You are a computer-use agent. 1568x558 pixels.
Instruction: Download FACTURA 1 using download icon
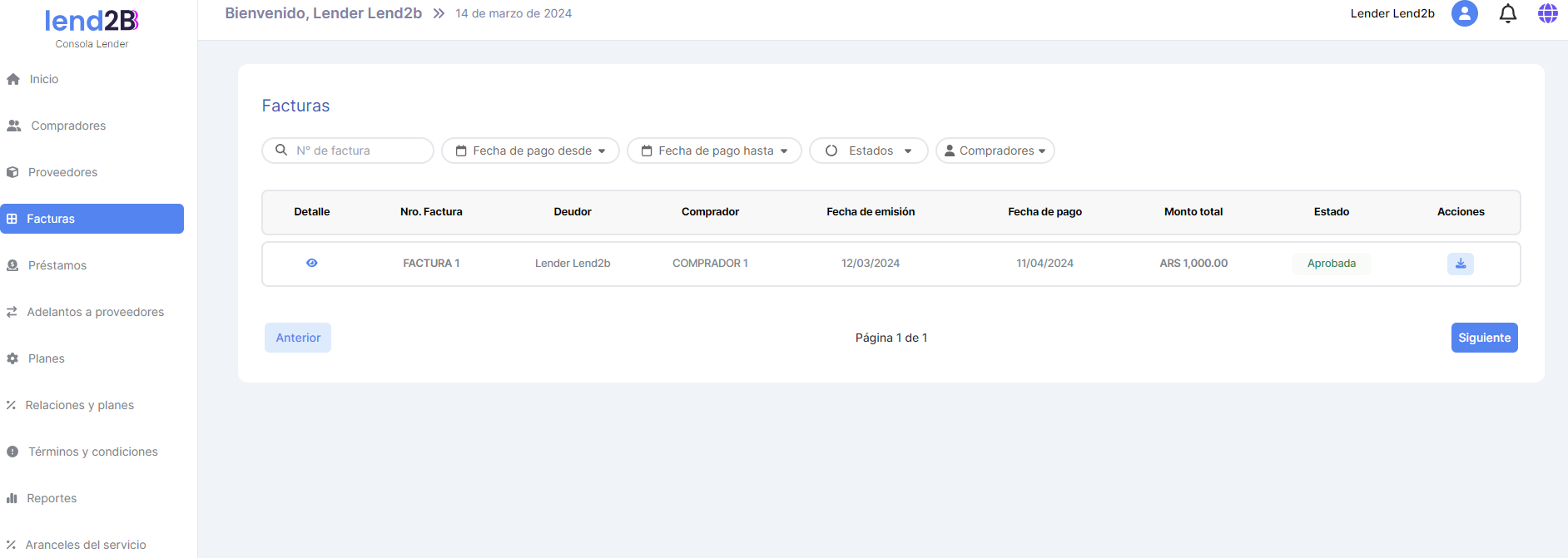[x=1460, y=264]
